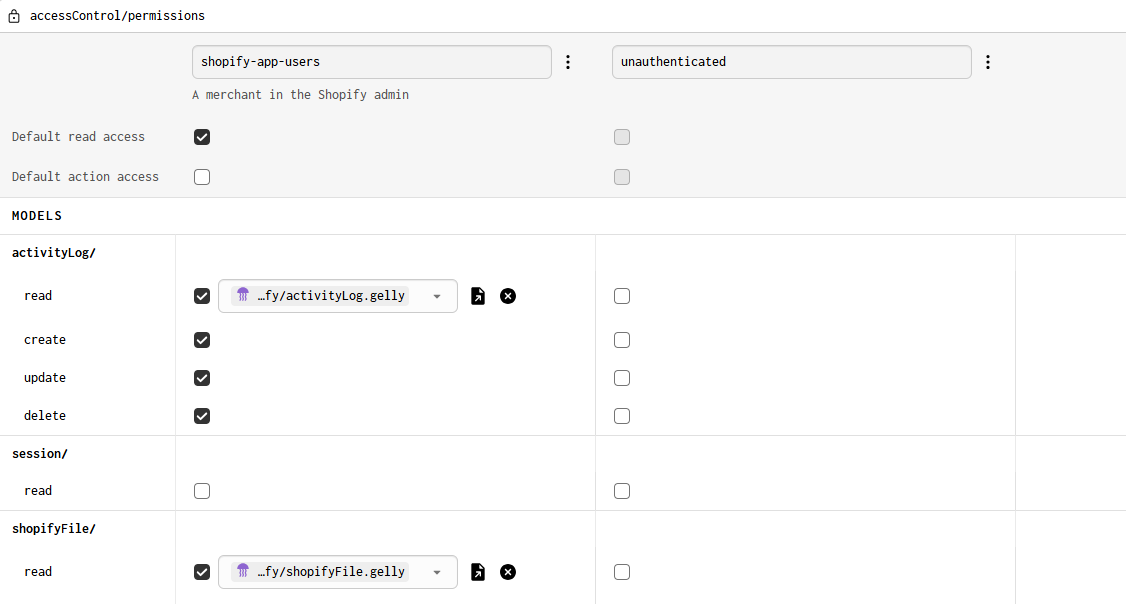Image resolution: width=1126 pixels, height=604 pixels.
Task: Open the activityLog.gelly filter file icon
Action: click(478, 296)
